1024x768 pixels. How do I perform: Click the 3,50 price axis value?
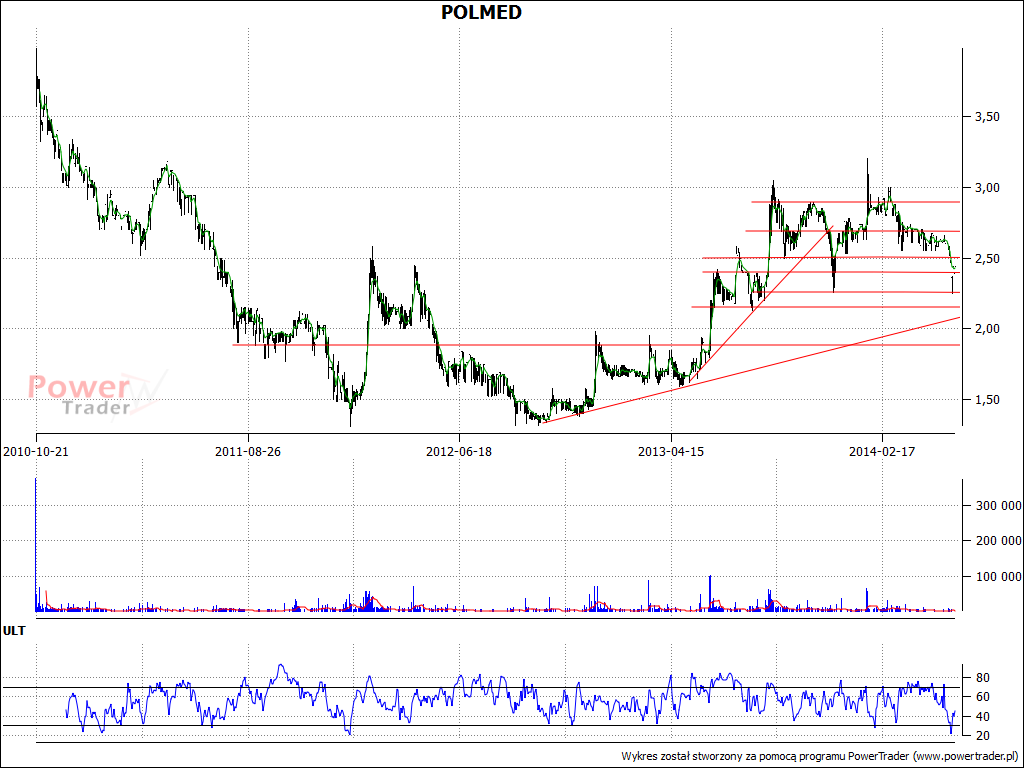point(987,117)
